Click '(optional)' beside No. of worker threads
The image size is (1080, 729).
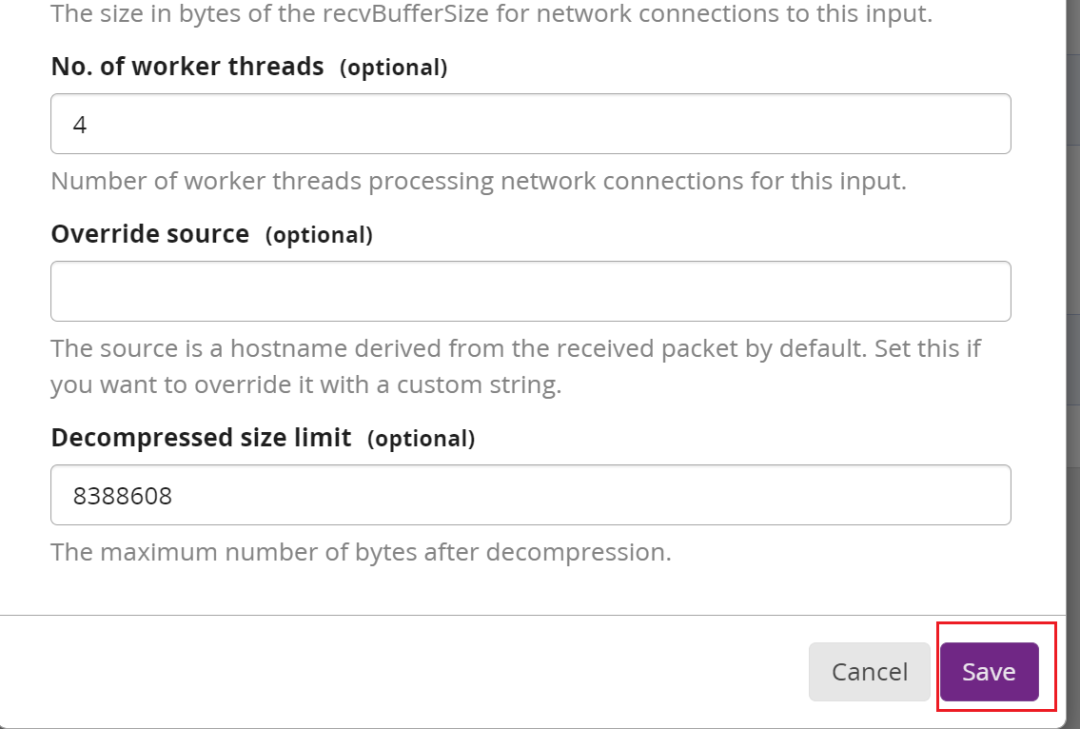coord(393,68)
